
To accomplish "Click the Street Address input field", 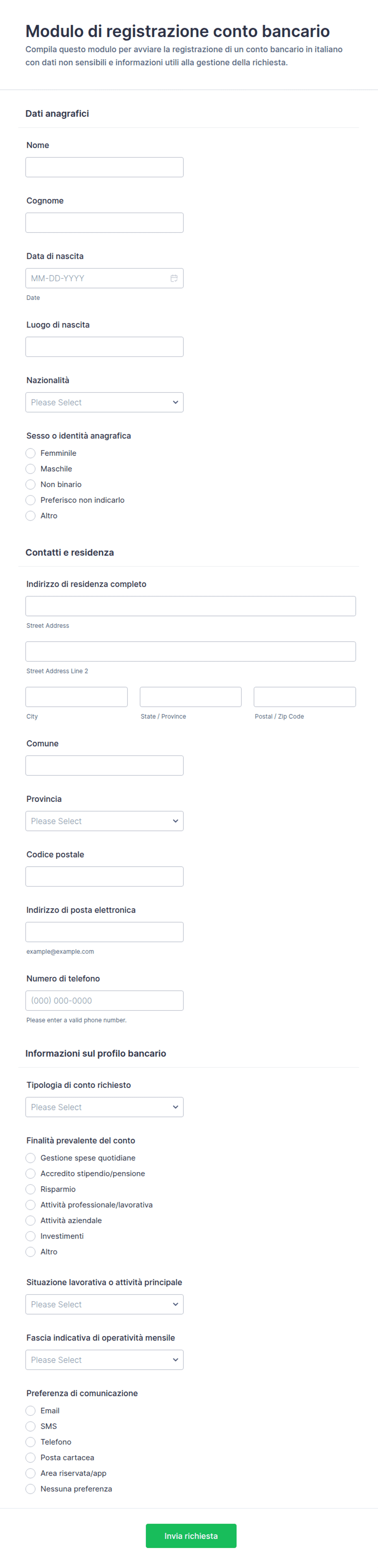I will 191,606.
